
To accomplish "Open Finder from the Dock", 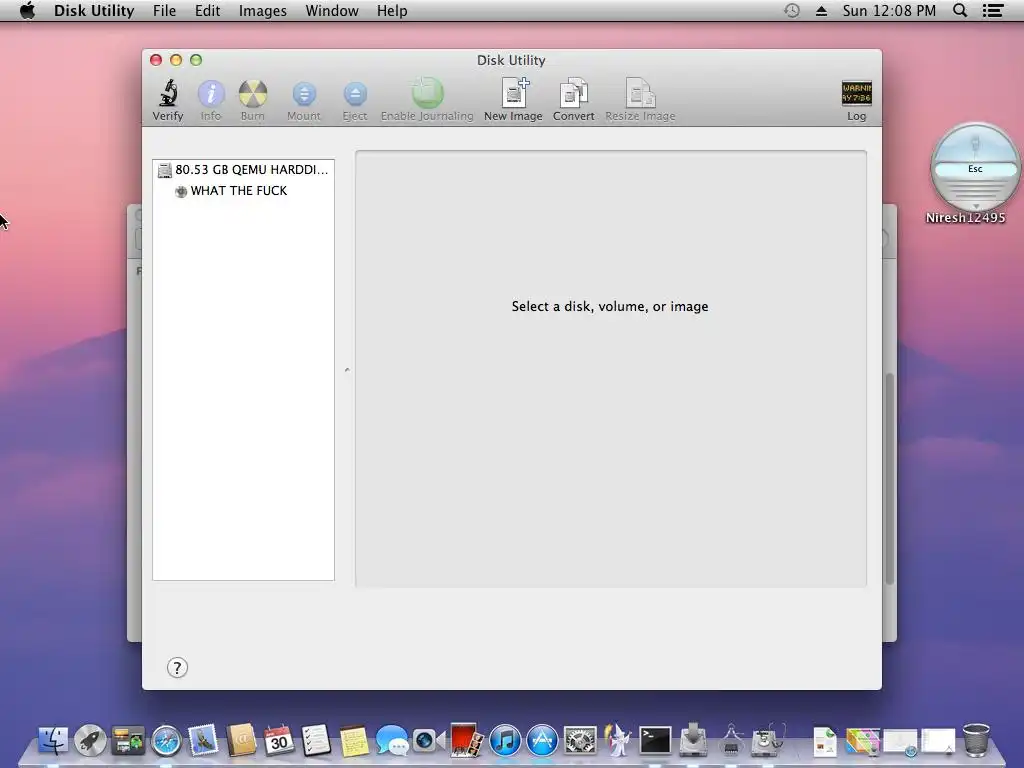I will point(53,741).
